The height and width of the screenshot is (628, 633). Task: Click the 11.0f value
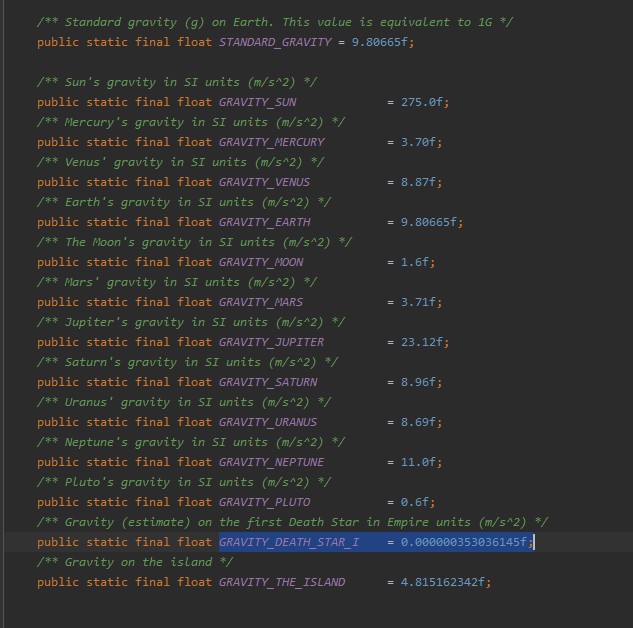418,462
